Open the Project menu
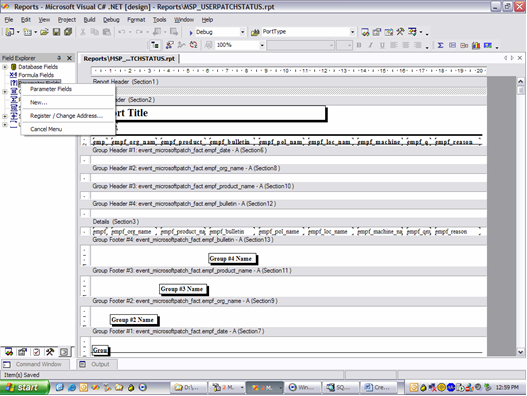The width and height of the screenshot is (527, 396). (x=67, y=20)
